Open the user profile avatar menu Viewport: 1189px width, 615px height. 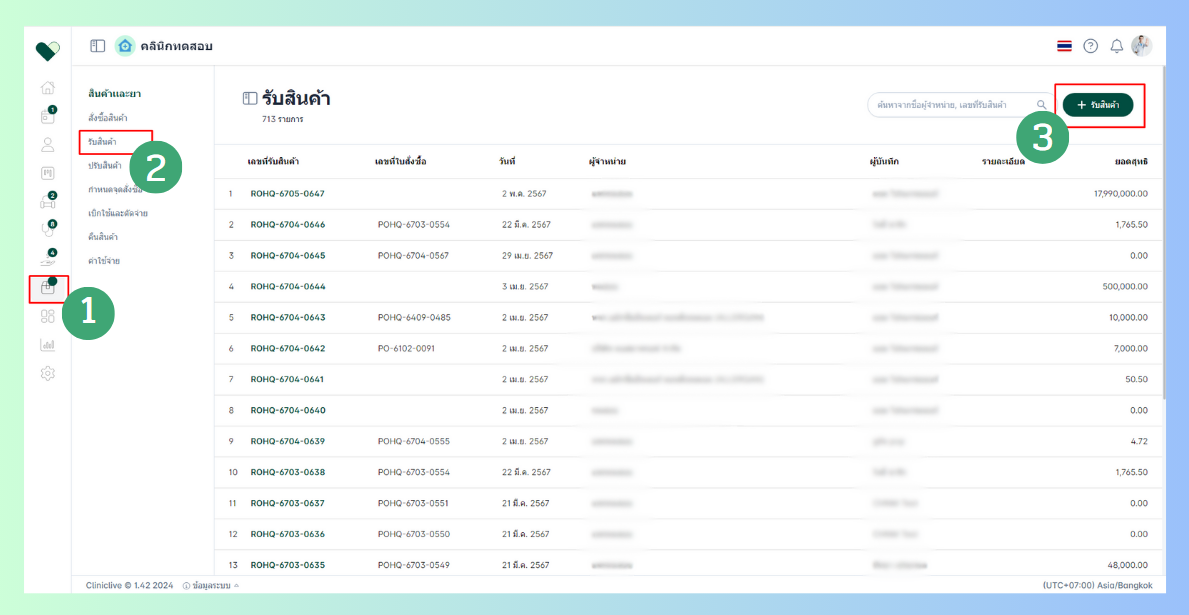click(1141, 46)
